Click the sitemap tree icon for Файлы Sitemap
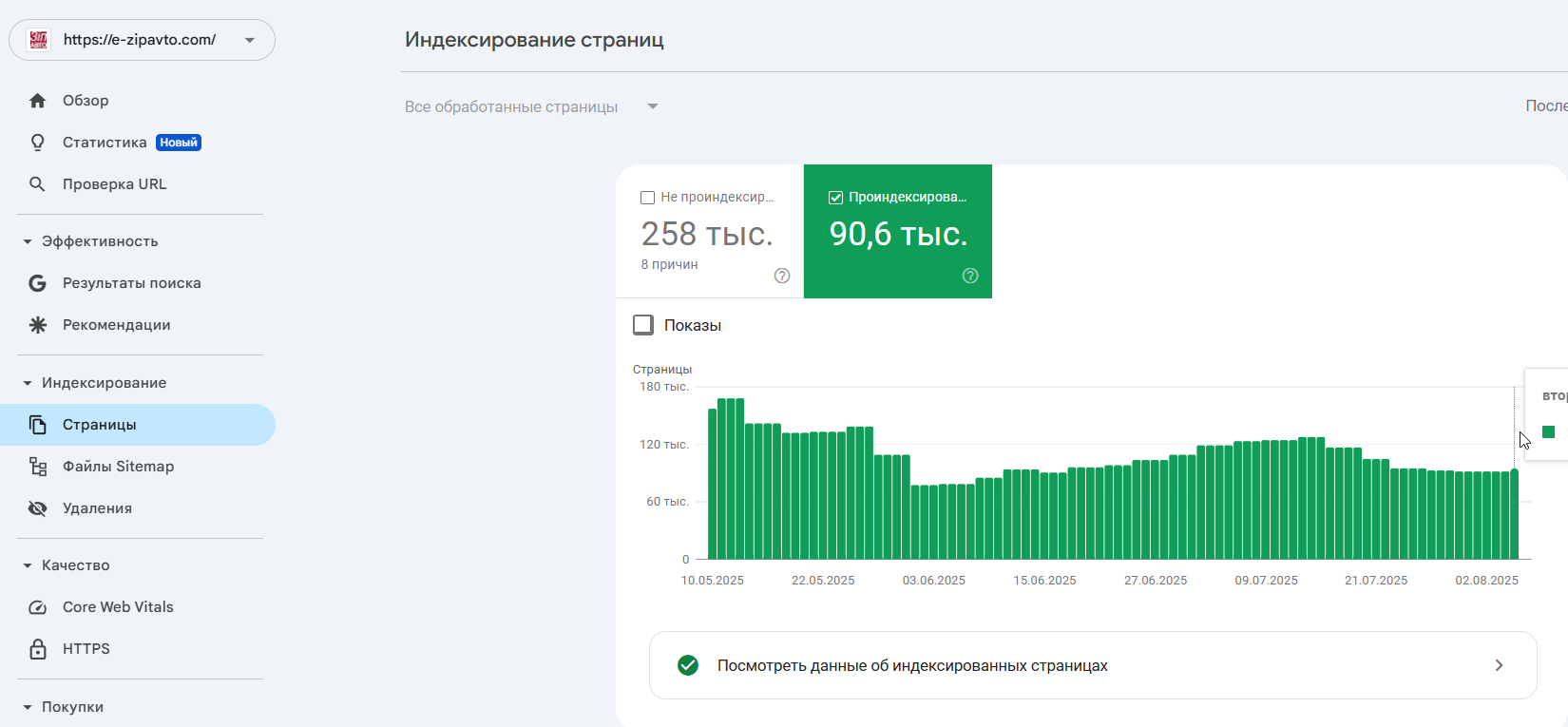This screenshot has height=727, width=1568. [37, 467]
